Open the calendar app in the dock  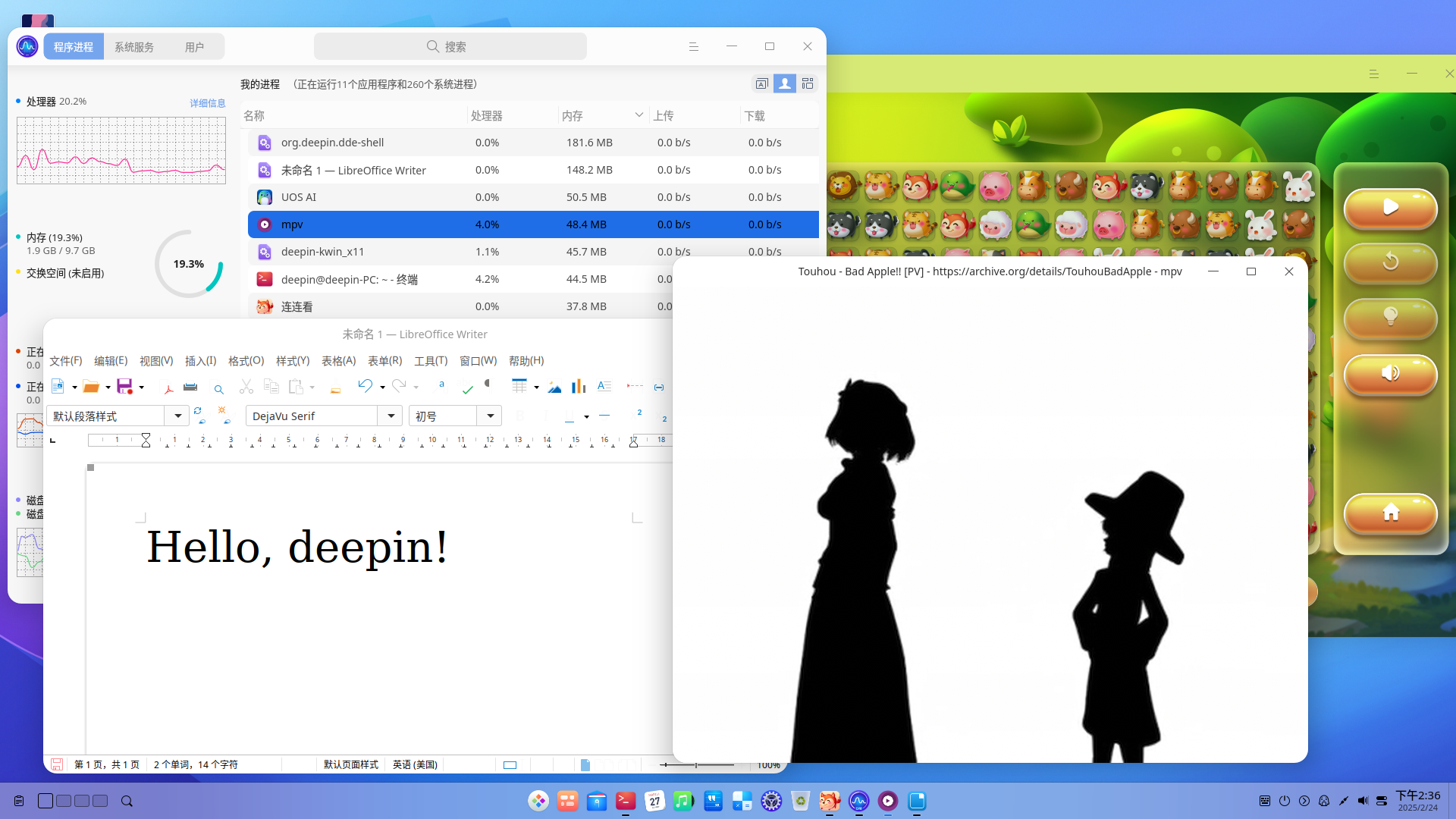[x=654, y=801]
